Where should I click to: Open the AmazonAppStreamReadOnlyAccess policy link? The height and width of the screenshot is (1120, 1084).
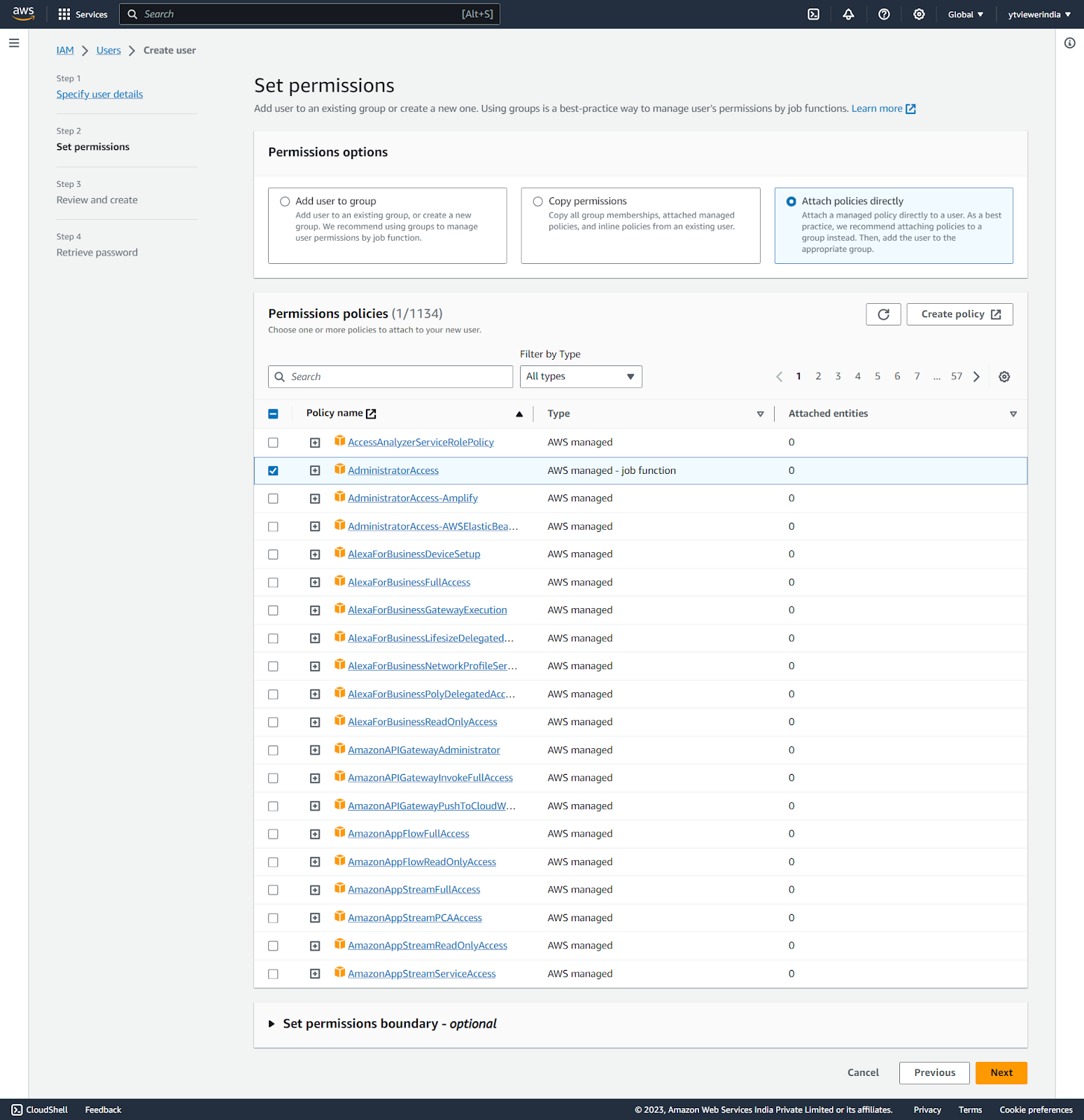(428, 946)
